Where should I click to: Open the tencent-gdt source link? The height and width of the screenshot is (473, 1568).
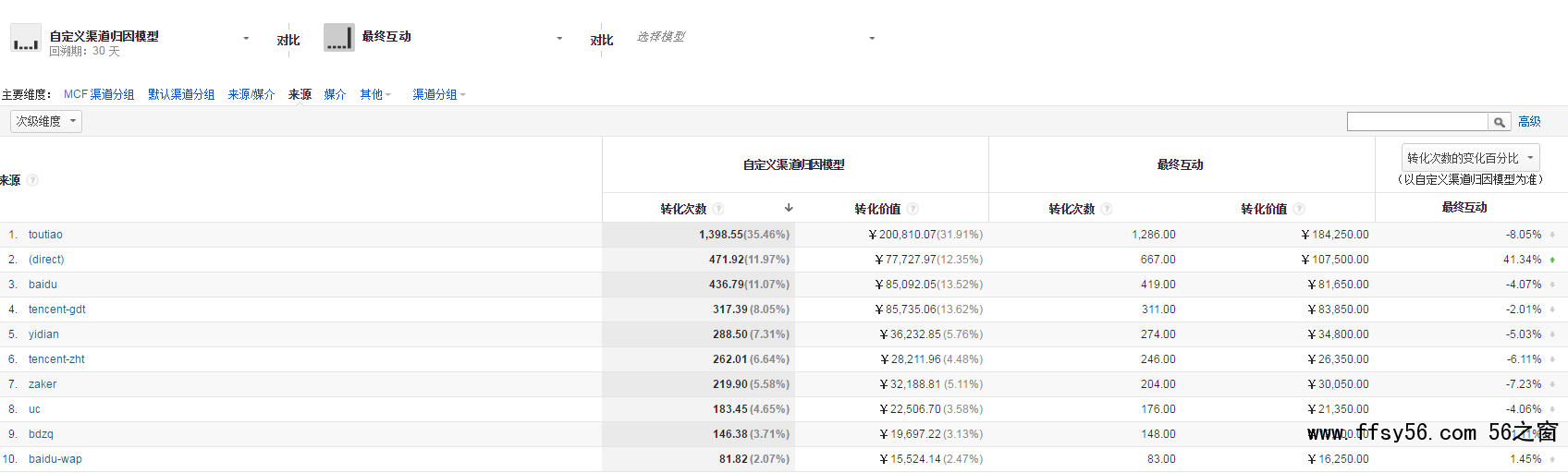coord(57,309)
